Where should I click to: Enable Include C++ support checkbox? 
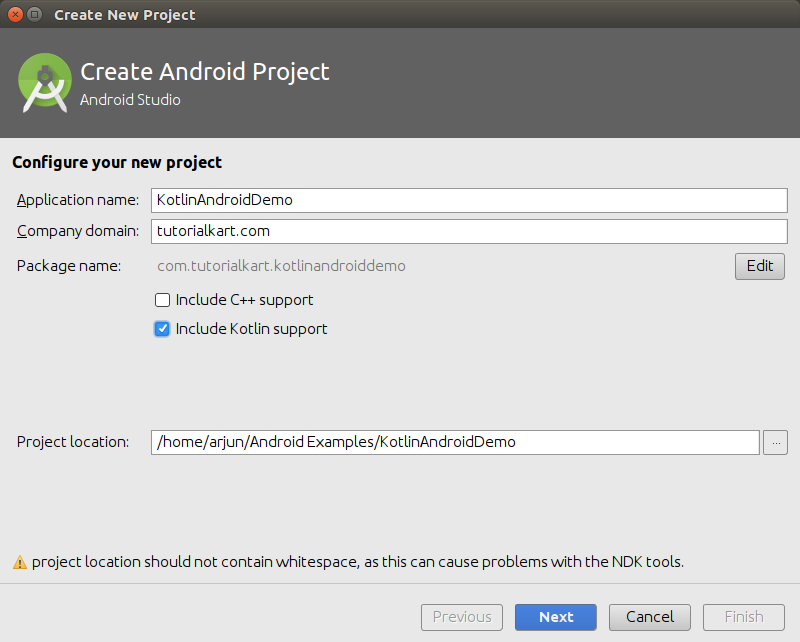point(162,300)
